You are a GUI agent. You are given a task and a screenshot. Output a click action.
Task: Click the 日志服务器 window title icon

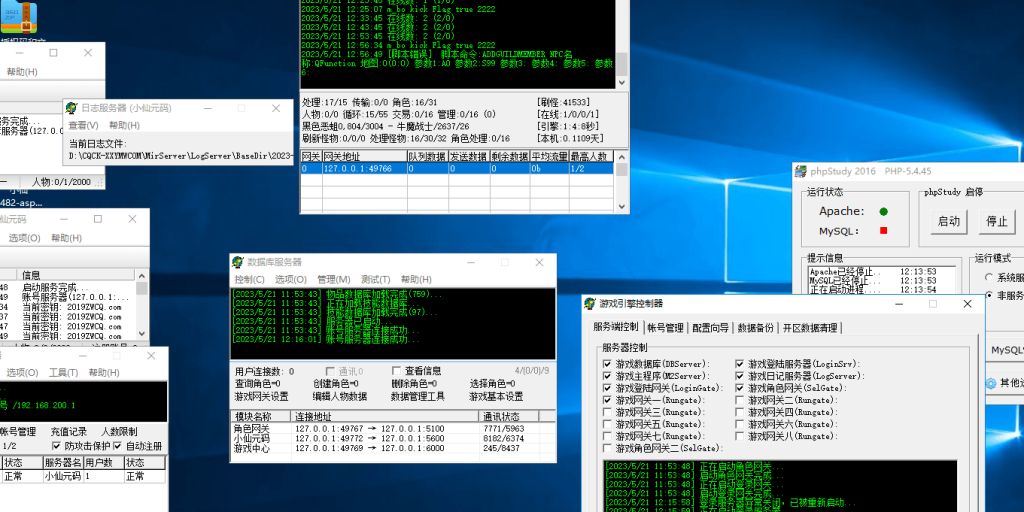click(x=72, y=107)
